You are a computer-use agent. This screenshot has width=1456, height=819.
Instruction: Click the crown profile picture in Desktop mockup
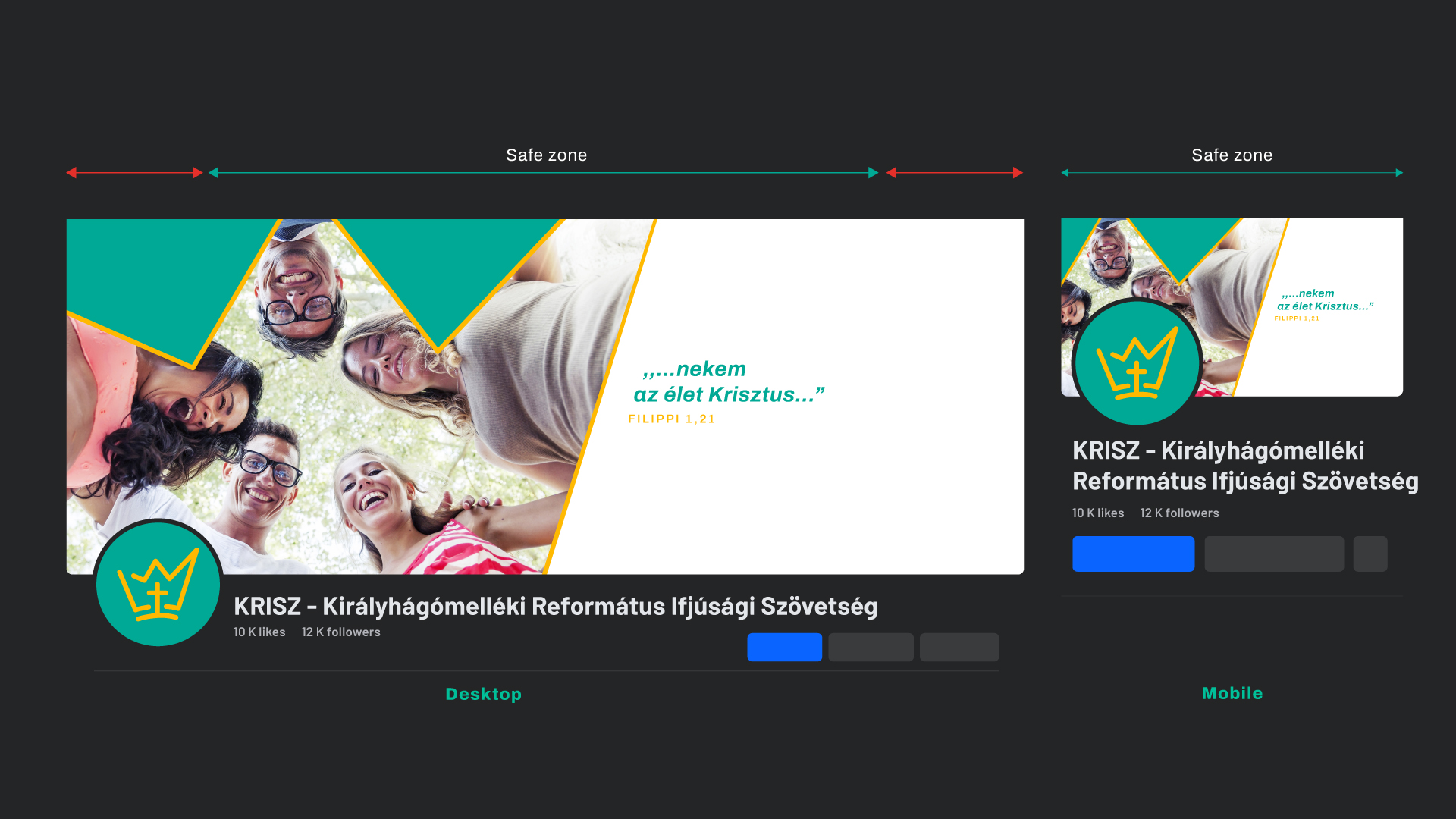158,583
